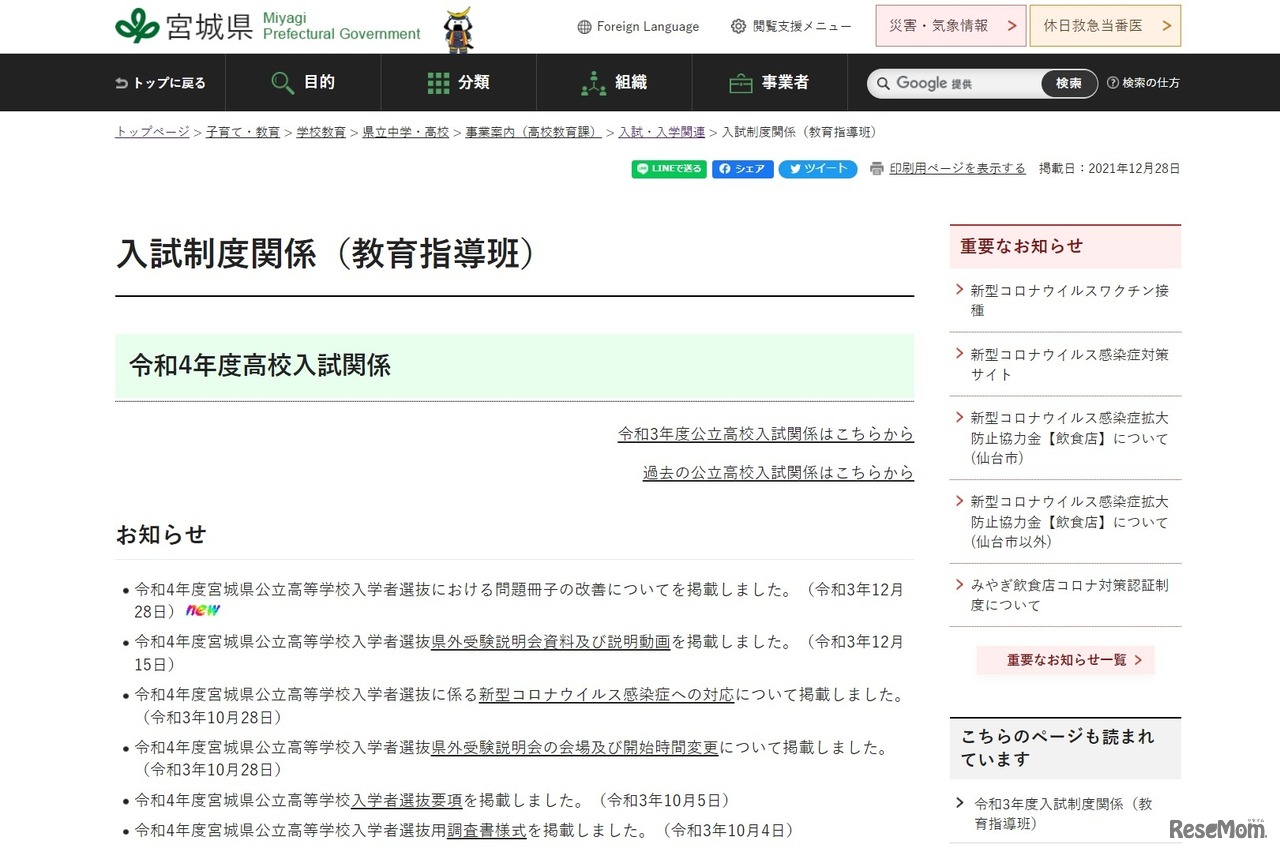Image resolution: width=1280 pixels, height=852 pixels.
Task: Go back via トップに戻る
Action: [x=161, y=83]
